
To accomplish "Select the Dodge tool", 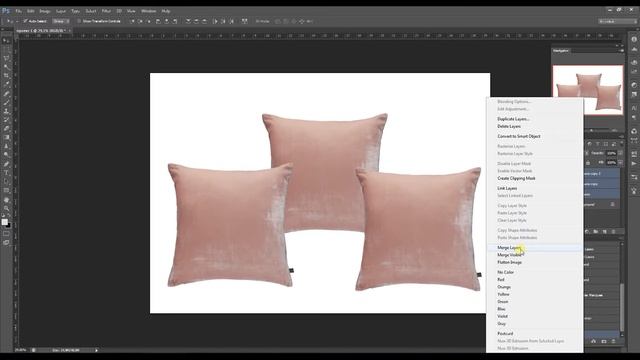I will (6, 155).
